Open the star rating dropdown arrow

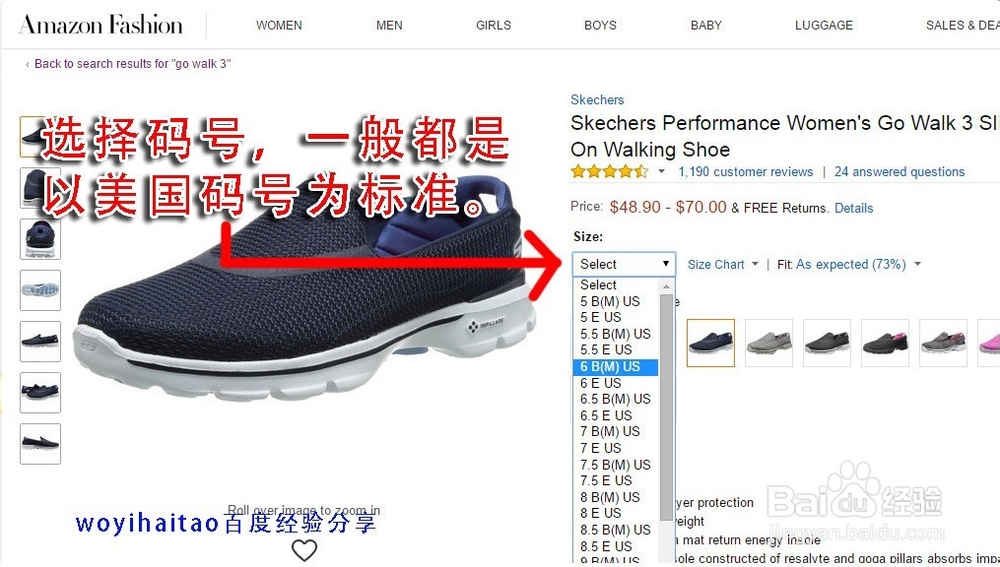click(x=661, y=172)
